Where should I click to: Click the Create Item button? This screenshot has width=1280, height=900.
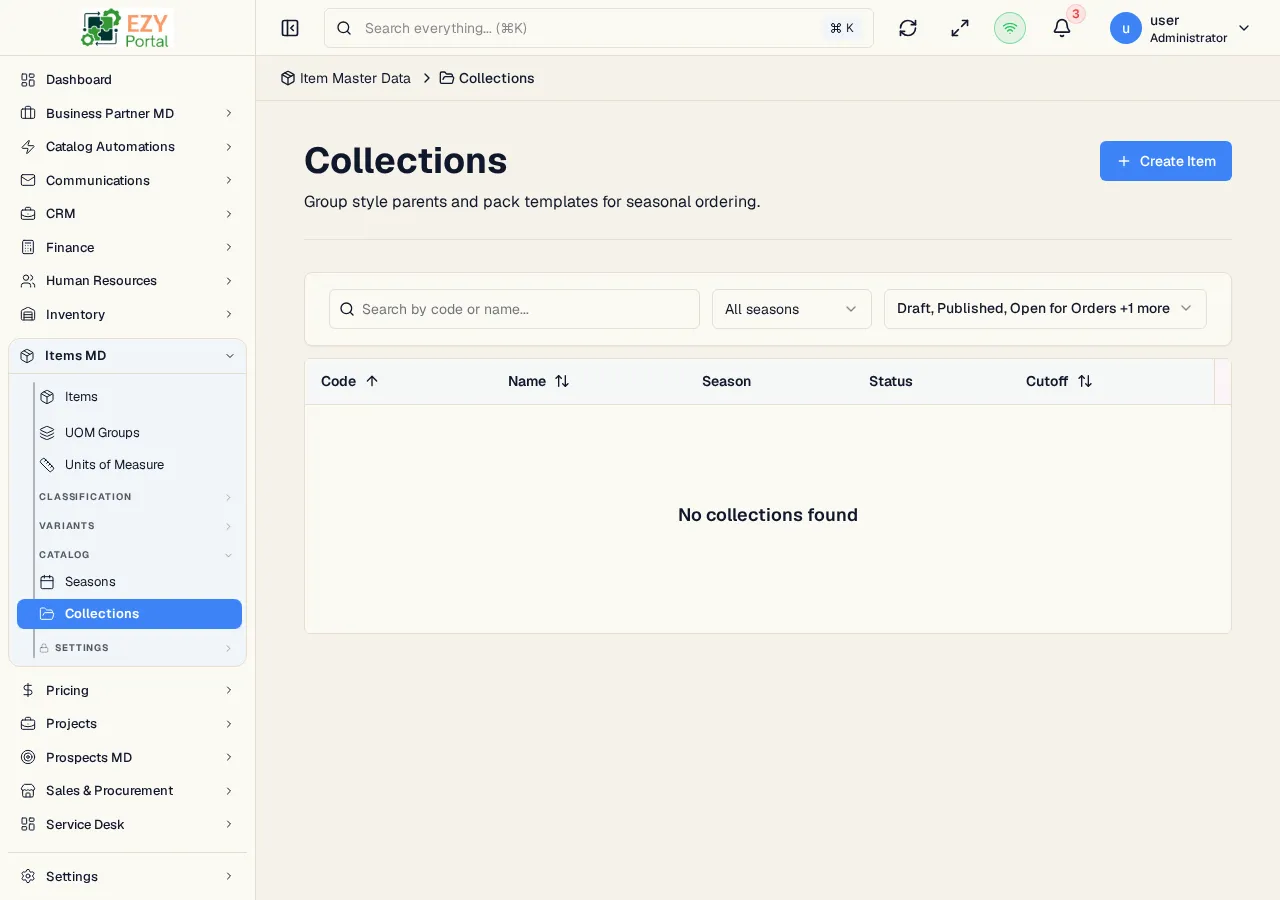coord(1166,161)
